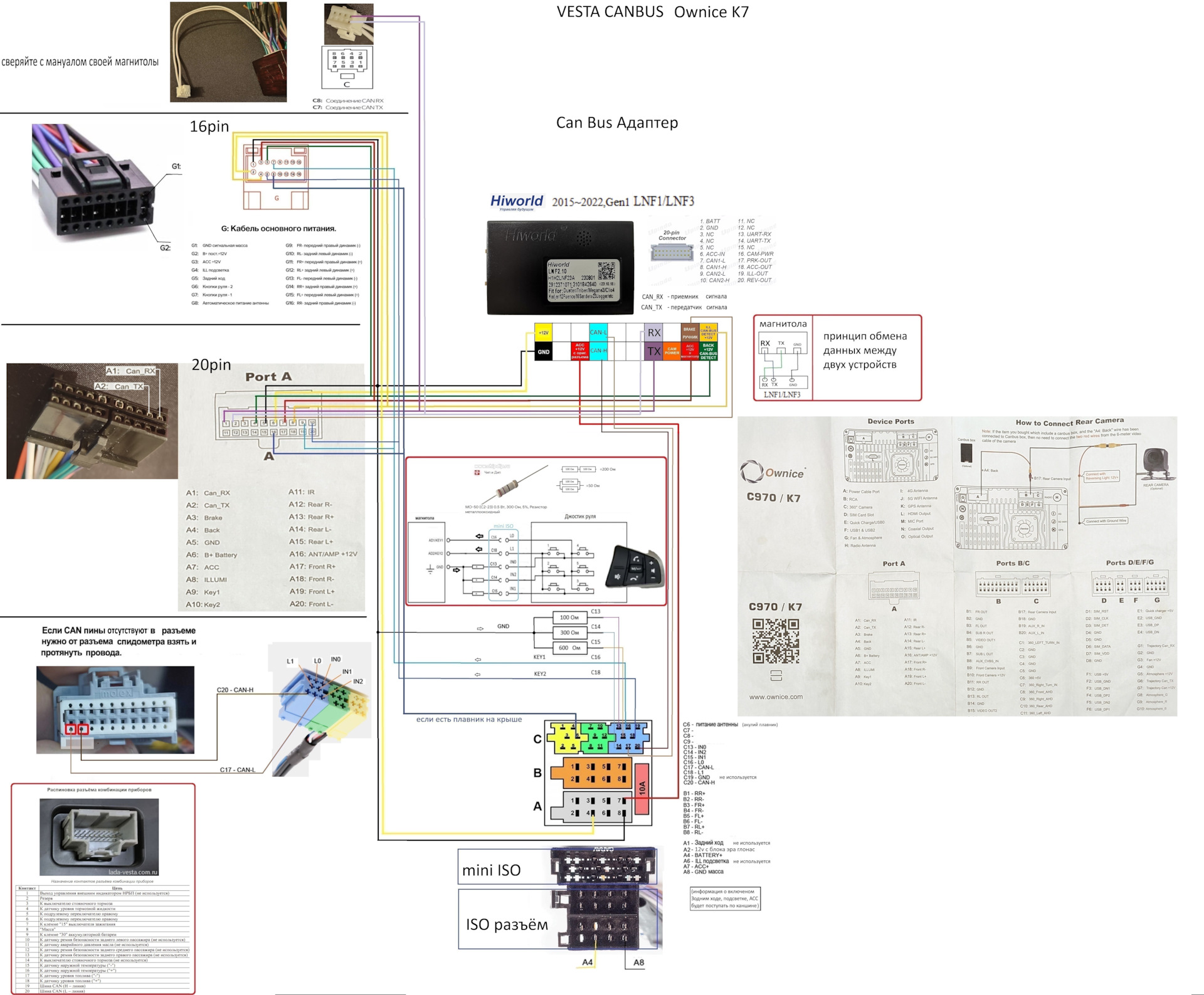Click the 'VESTA CANBUS Ownice K7' title
Image resolution: width=1204 pixels, height=995 pixels.
652,12
